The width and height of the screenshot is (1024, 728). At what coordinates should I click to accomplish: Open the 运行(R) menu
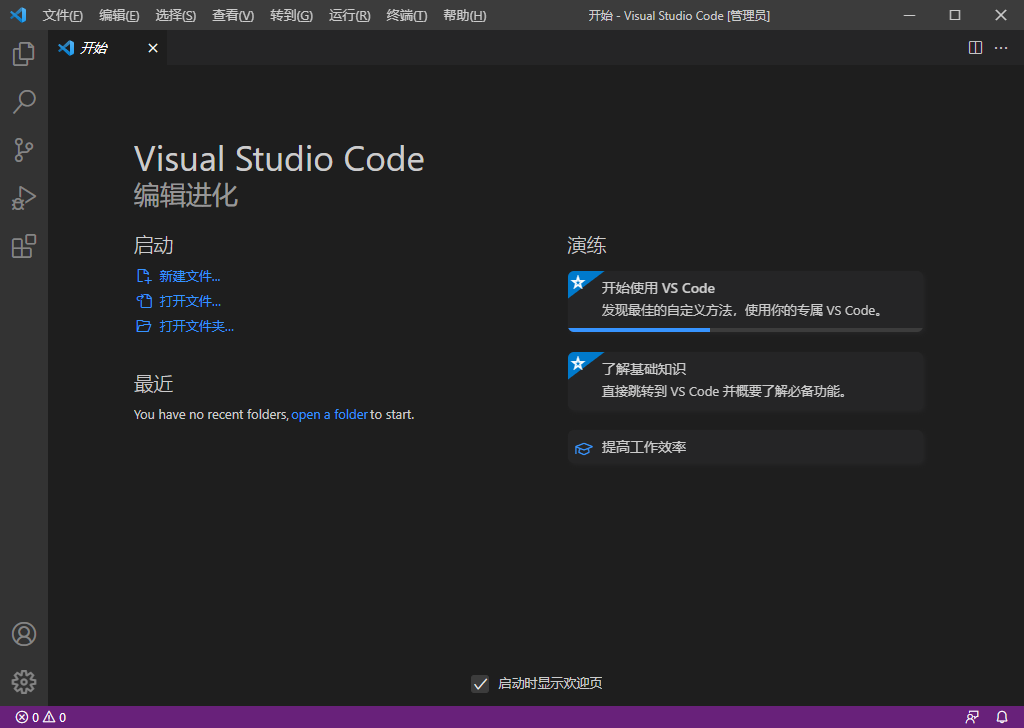[349, 16]
